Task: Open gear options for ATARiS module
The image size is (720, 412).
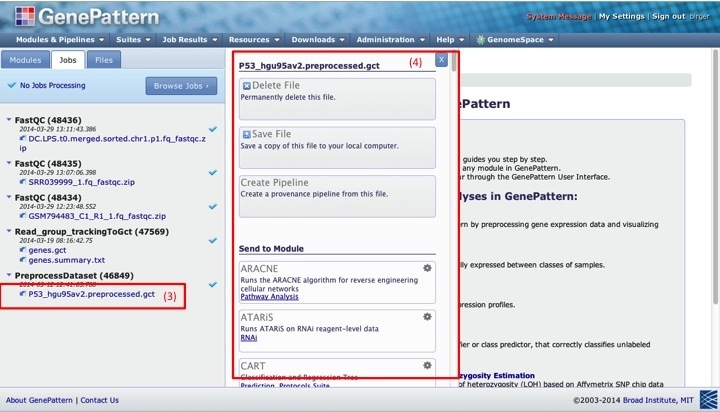Action: pos(427,316)
